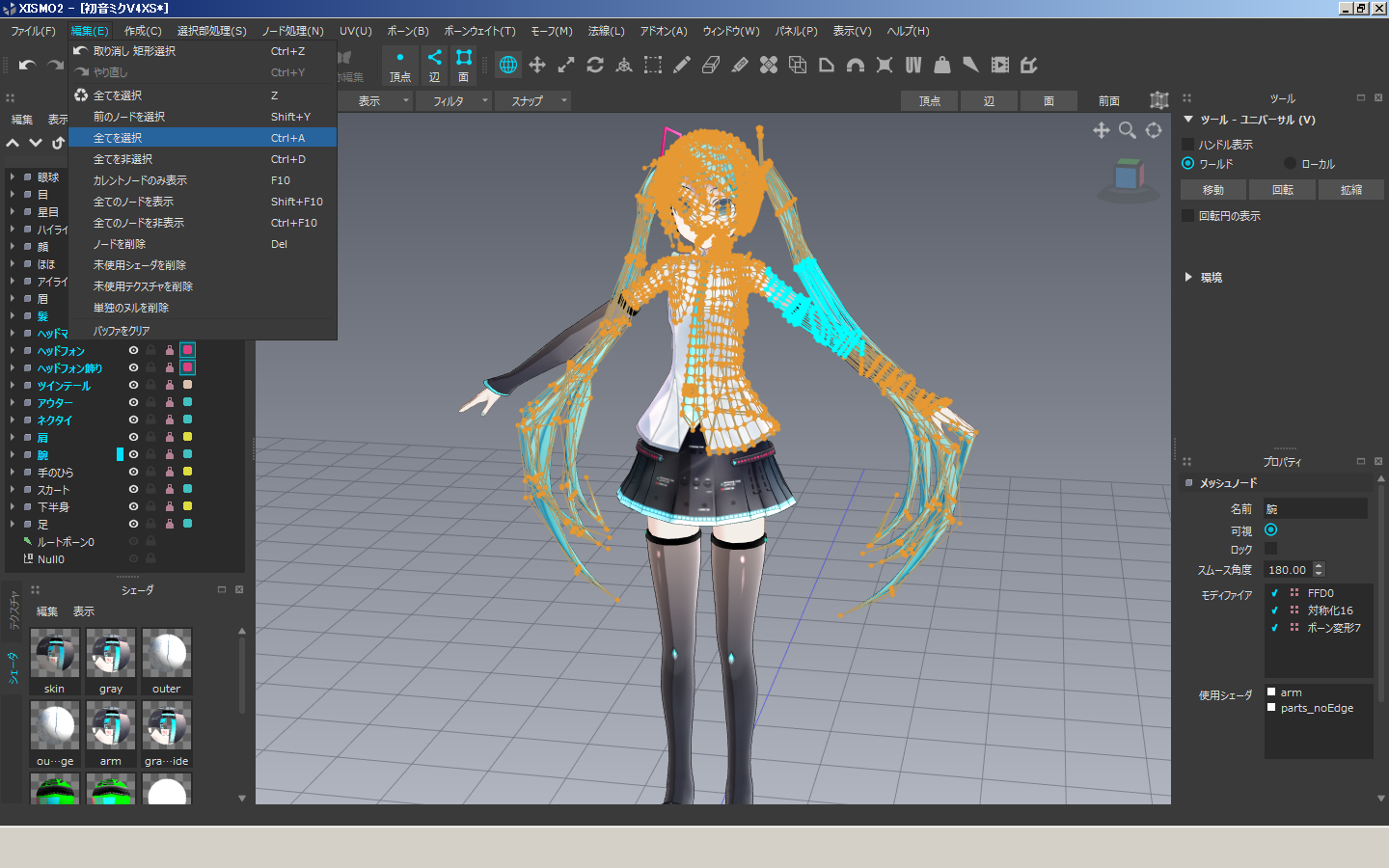Collapse the ツール - ユニバーサル section
Viewport: 1389px width, 868px height.
click(x=1188, y=120)
